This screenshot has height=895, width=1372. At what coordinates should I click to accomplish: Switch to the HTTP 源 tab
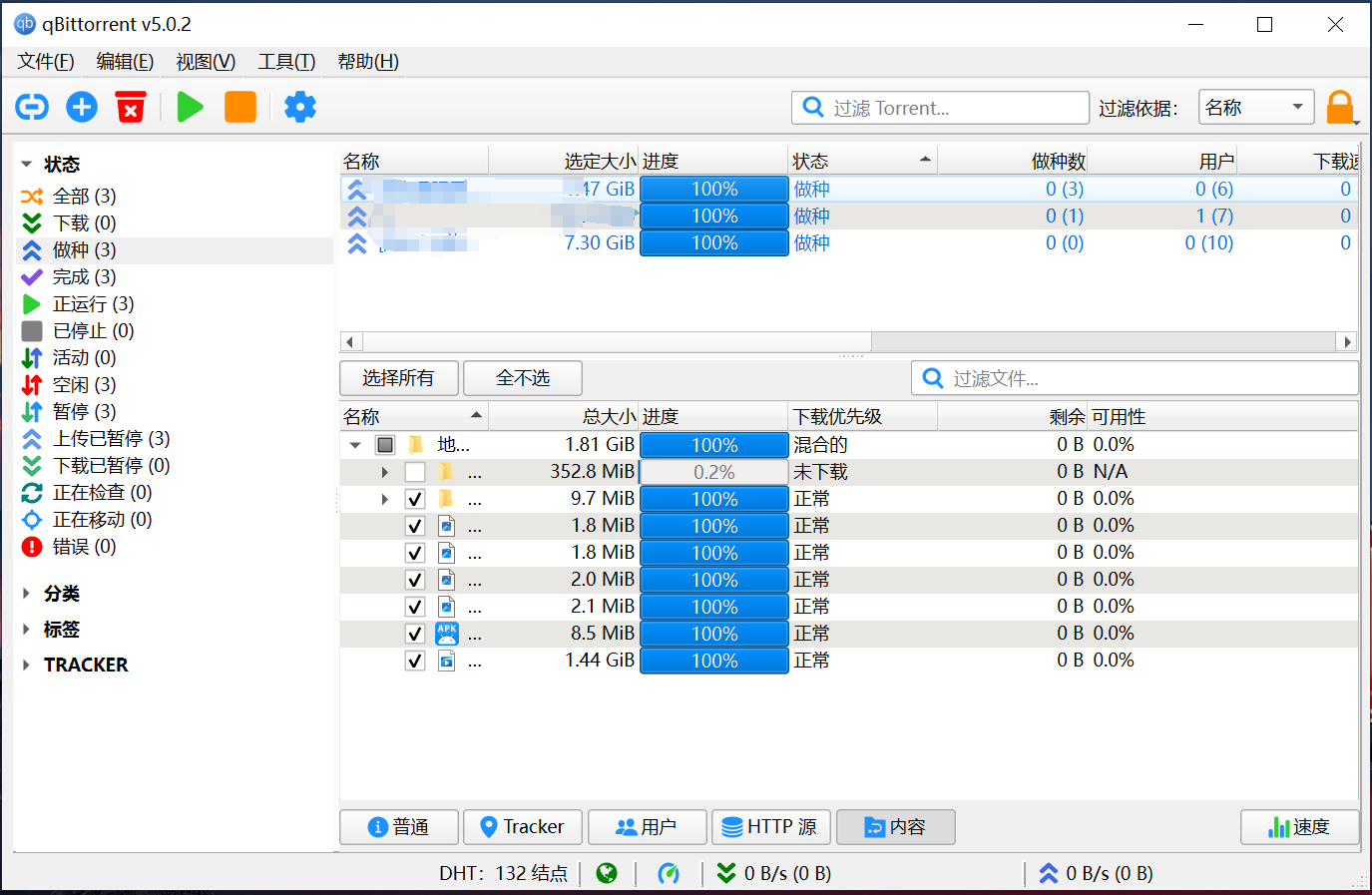tap(771, 827)
